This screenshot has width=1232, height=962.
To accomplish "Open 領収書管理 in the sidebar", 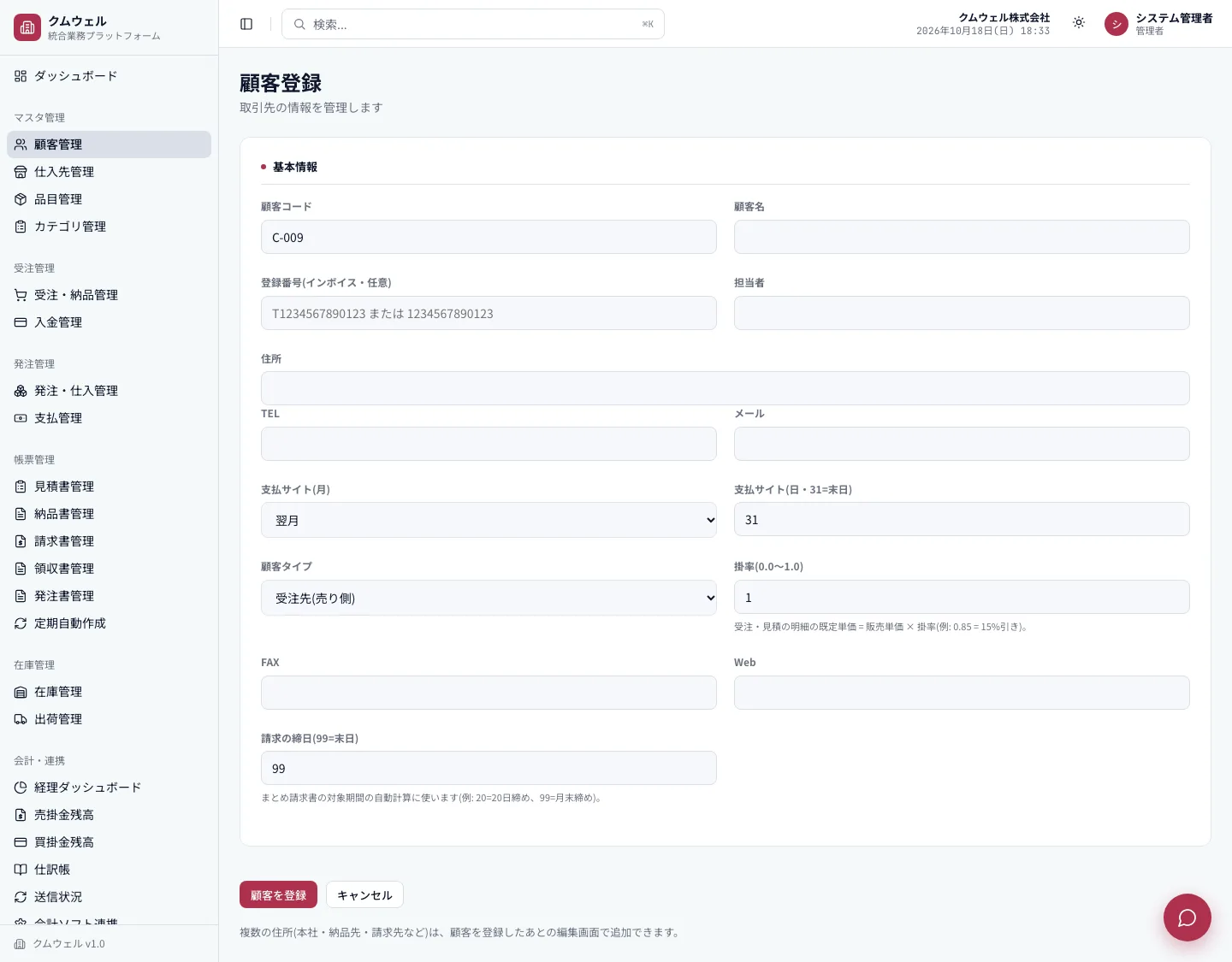I will coord(109,569).
